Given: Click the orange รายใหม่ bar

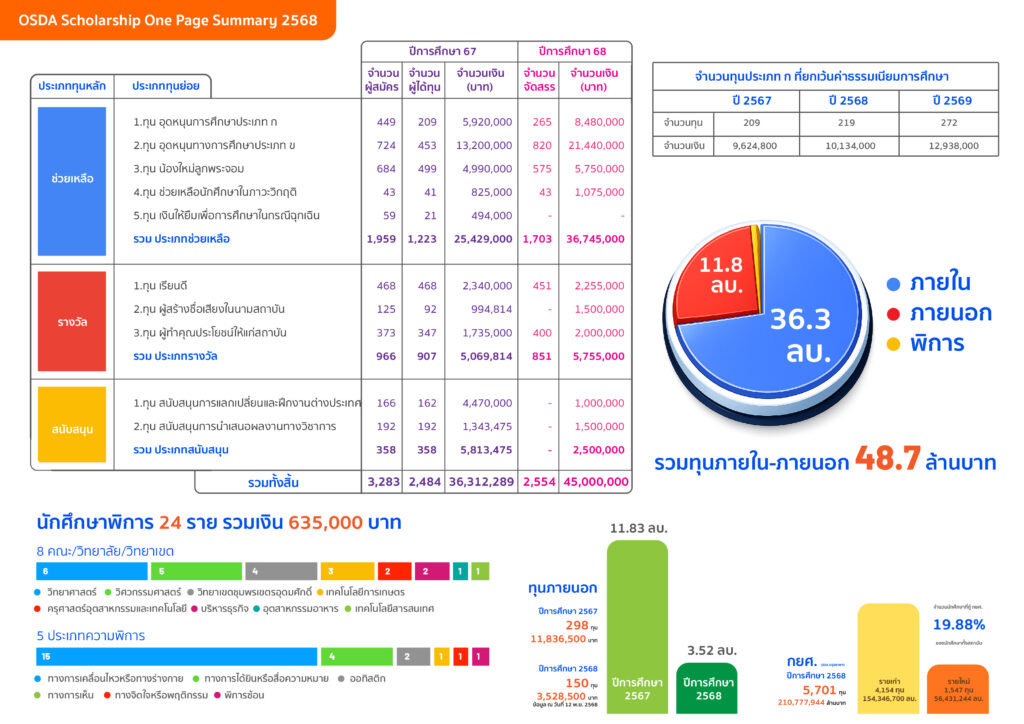Looking at the screenshot, I should pos(959,688).
